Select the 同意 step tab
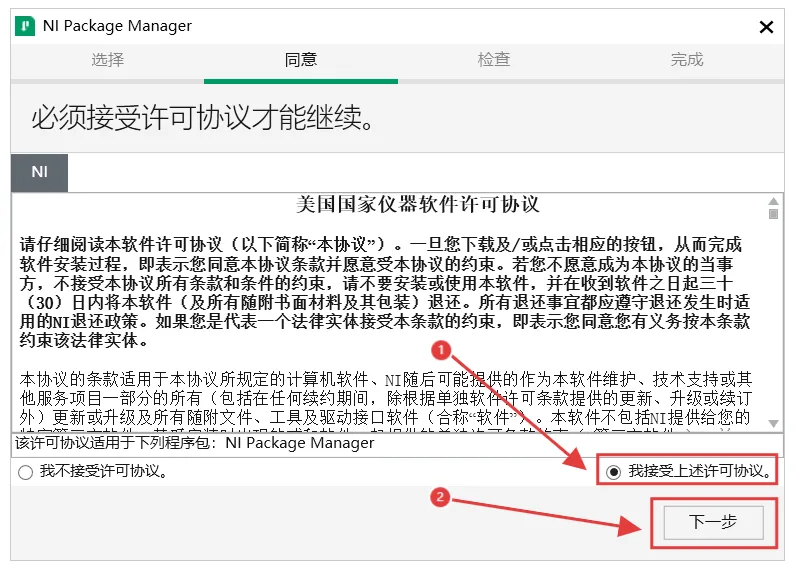 (301, 60)
